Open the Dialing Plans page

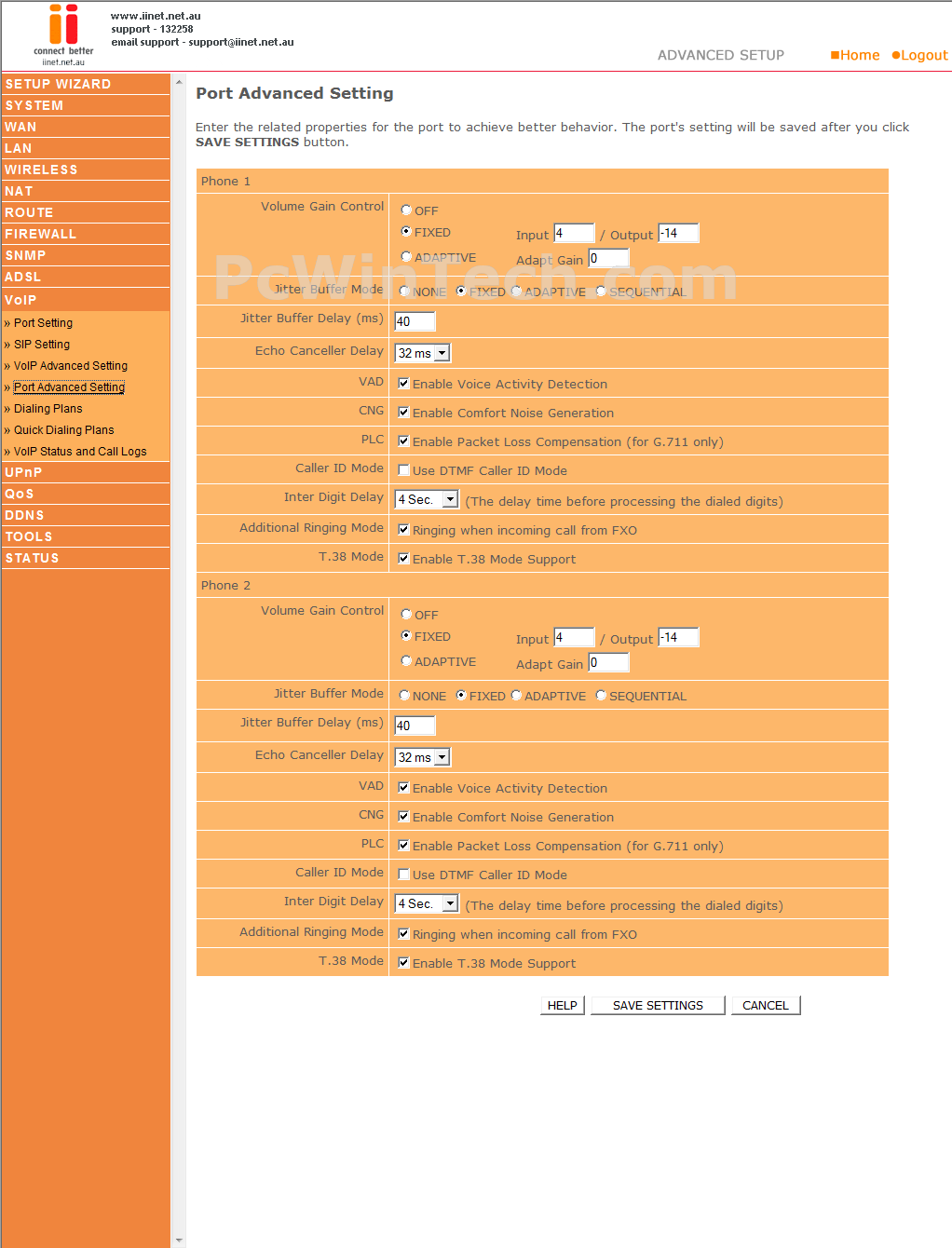(x=48, y=409)
